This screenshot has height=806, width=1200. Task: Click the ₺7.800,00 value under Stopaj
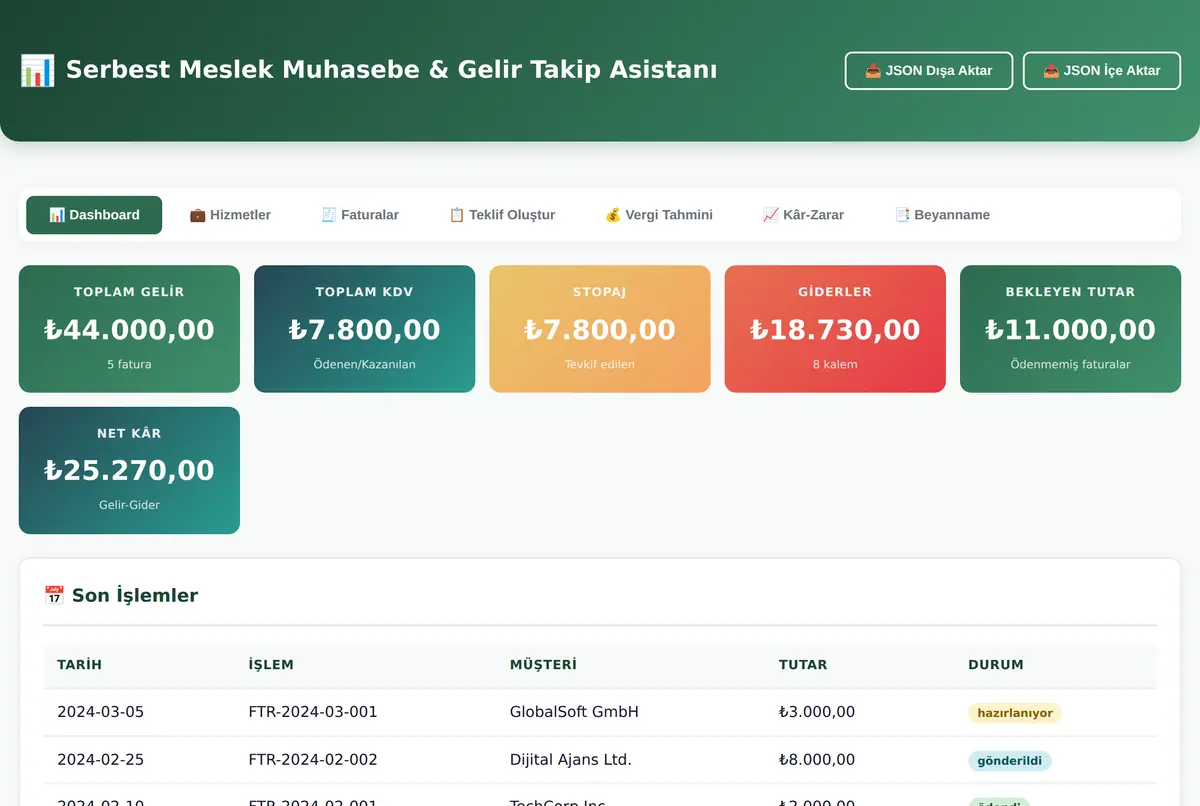pyautogui.click(x=600, y=329)
